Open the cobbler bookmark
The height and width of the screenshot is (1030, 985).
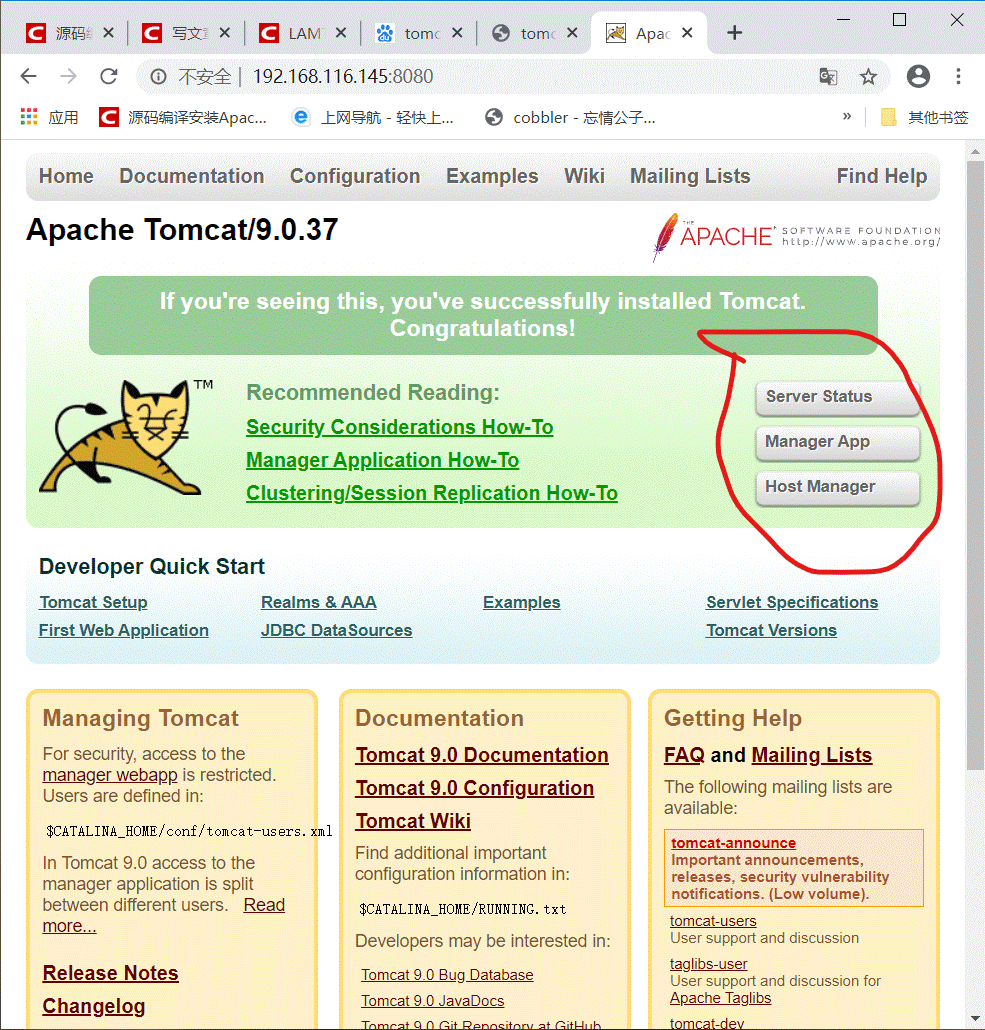click(x=570, y=118)
